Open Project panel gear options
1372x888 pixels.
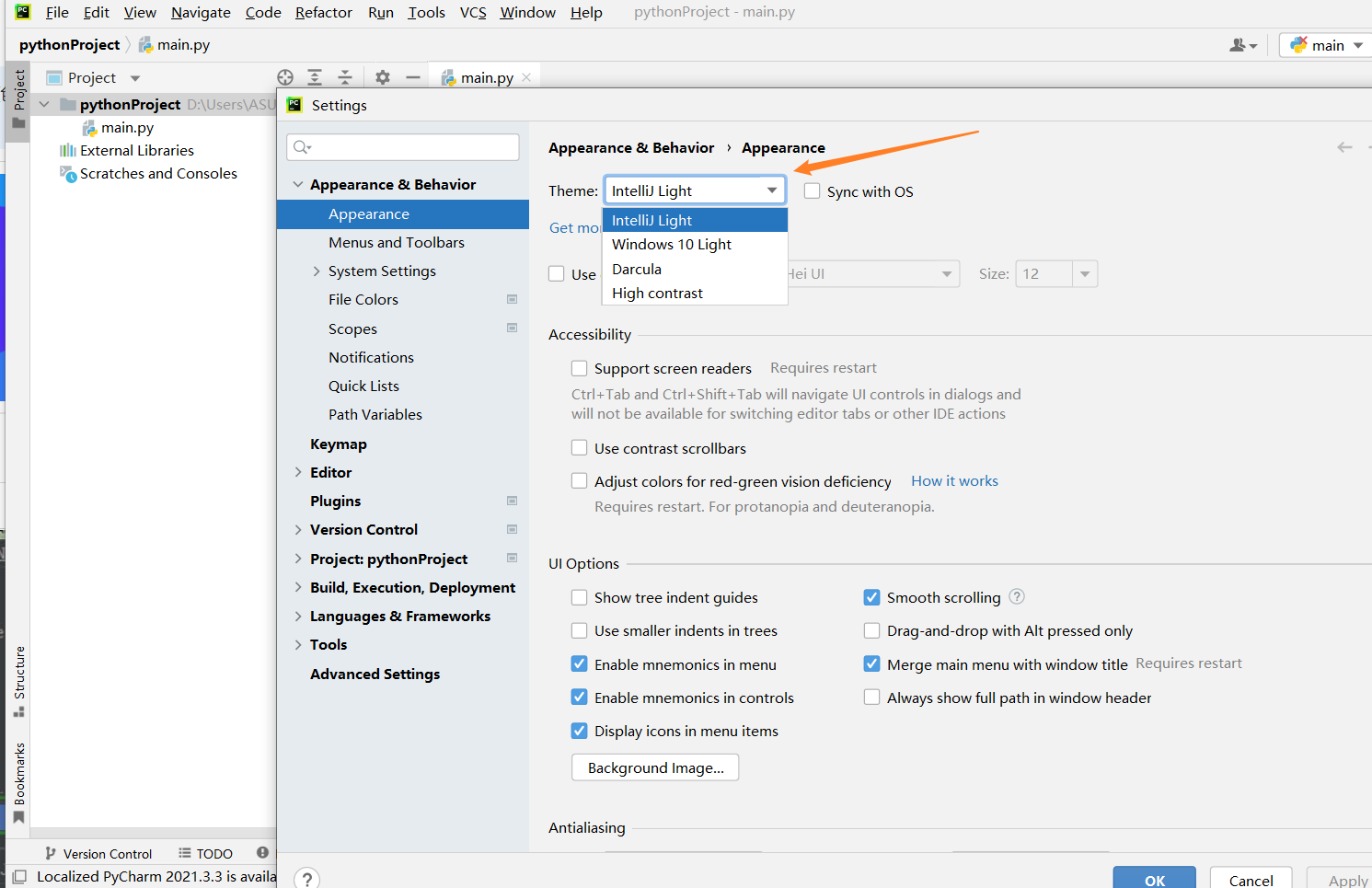383,77
